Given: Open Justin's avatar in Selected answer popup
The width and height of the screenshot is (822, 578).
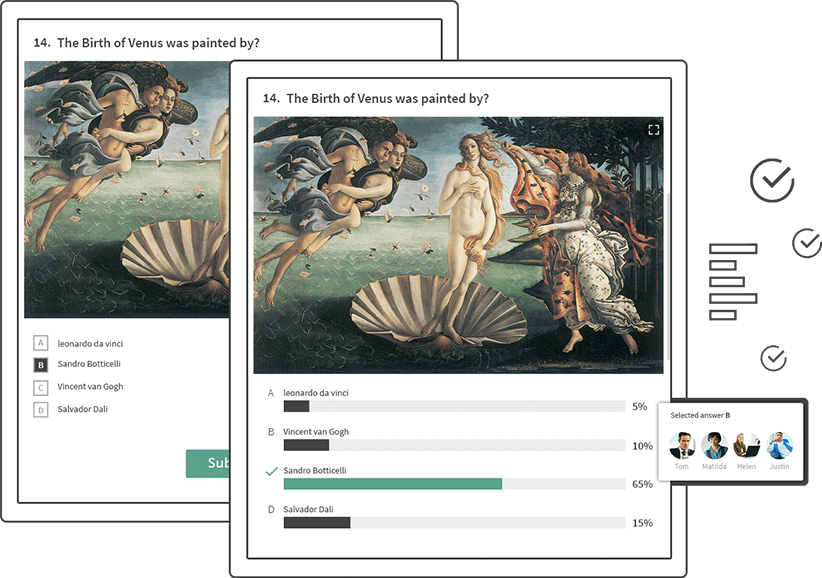Looking at the screenshot, I should pyautogui.click(x=779, y=445).
